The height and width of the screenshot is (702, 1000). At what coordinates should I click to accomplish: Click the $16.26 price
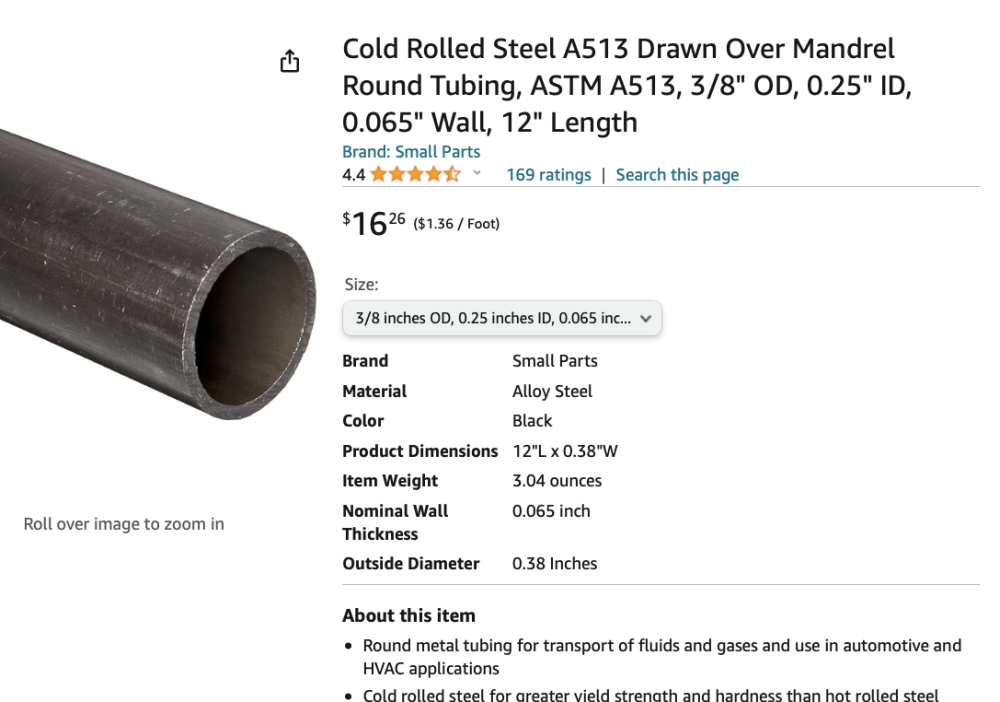[374, 223]
